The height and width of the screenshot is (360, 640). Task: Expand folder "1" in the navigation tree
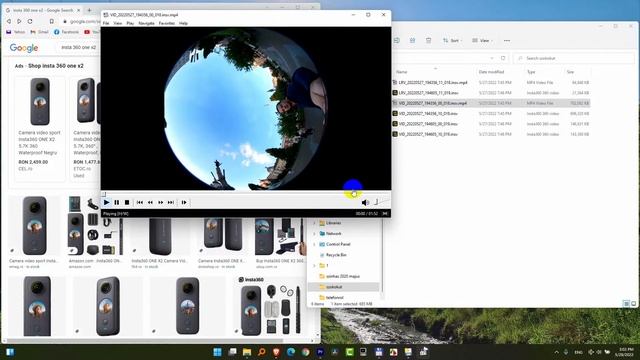click(314, 266)
